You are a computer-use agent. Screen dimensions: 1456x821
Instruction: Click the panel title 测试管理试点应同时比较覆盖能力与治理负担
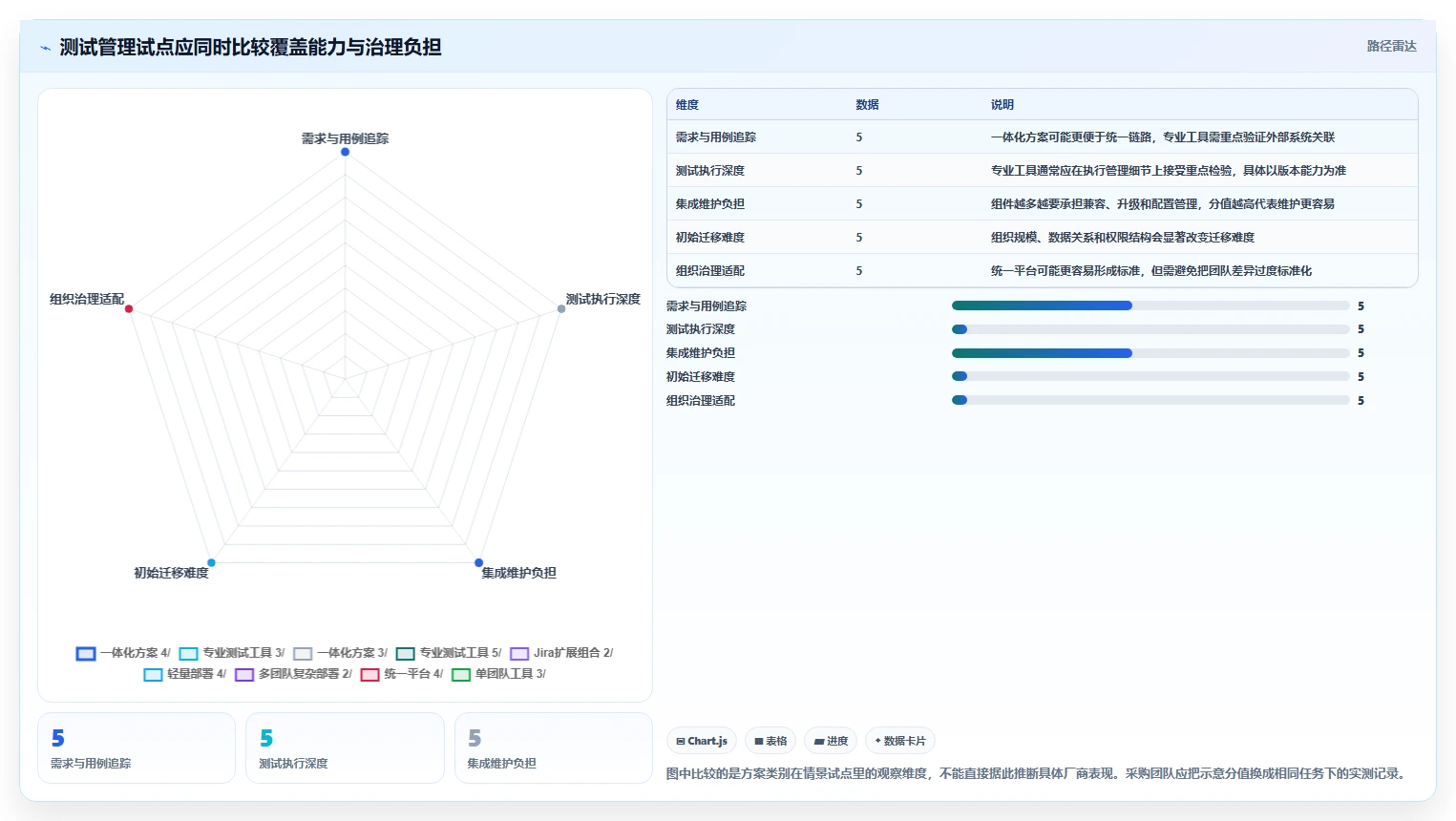(250, 47)
